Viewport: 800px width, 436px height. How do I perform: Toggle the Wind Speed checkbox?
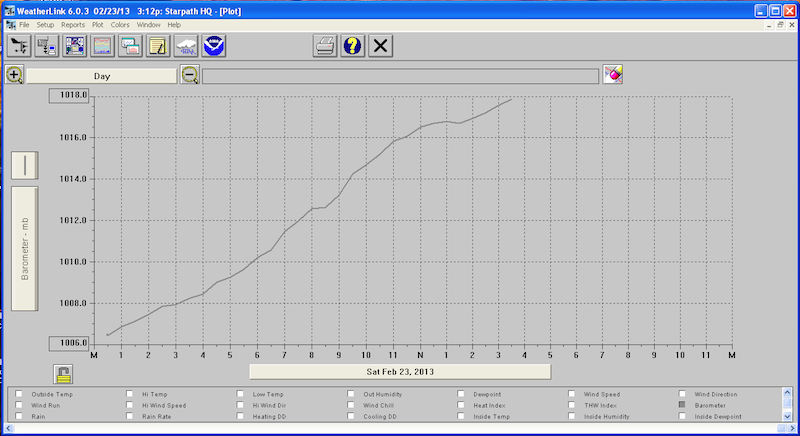coord(571,394)
